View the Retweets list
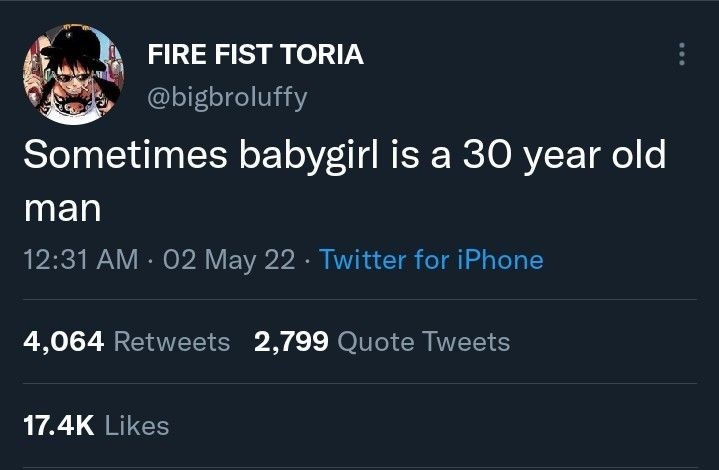This screenshot has width=719, height=470. click(x=172, y=342)
